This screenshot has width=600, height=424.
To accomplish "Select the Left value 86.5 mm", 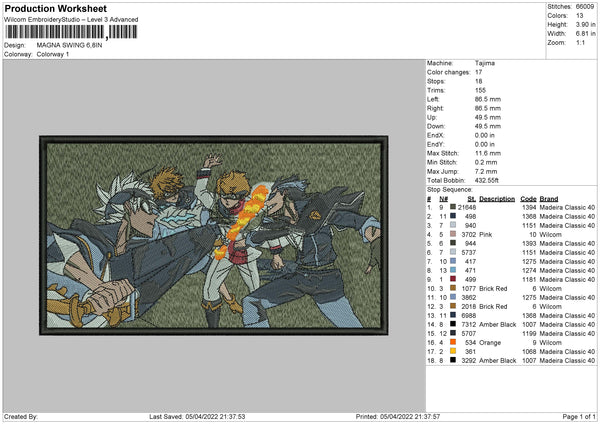I will (488, 99).
